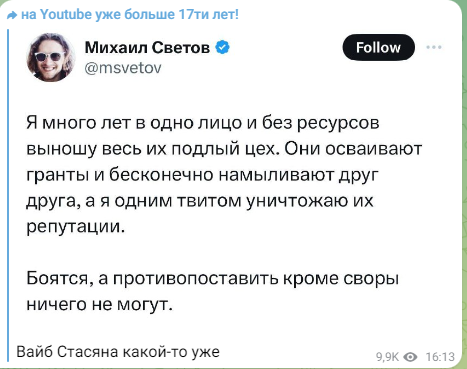This screenshot has width=467, height=369.
Task: Click the line 'гранты и бесконечно намыливают друг'
Action: 203,175
